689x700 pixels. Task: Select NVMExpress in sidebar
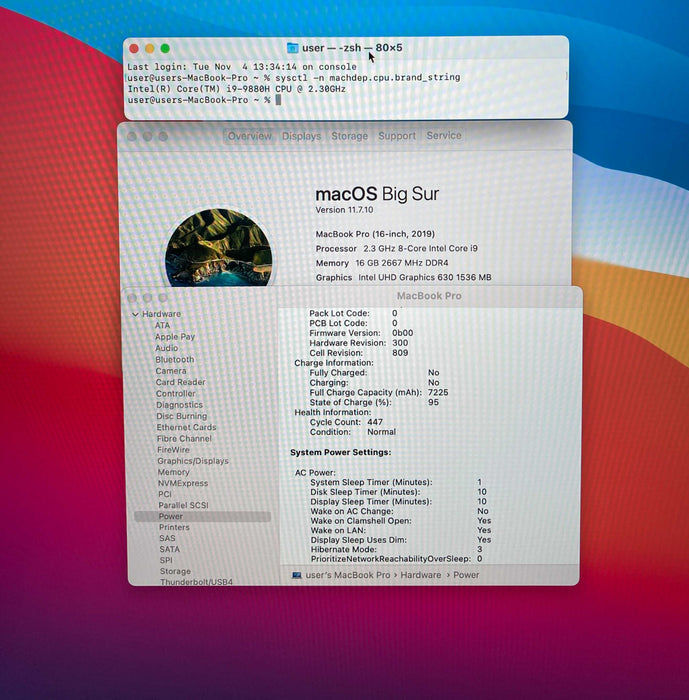(183, 483)
